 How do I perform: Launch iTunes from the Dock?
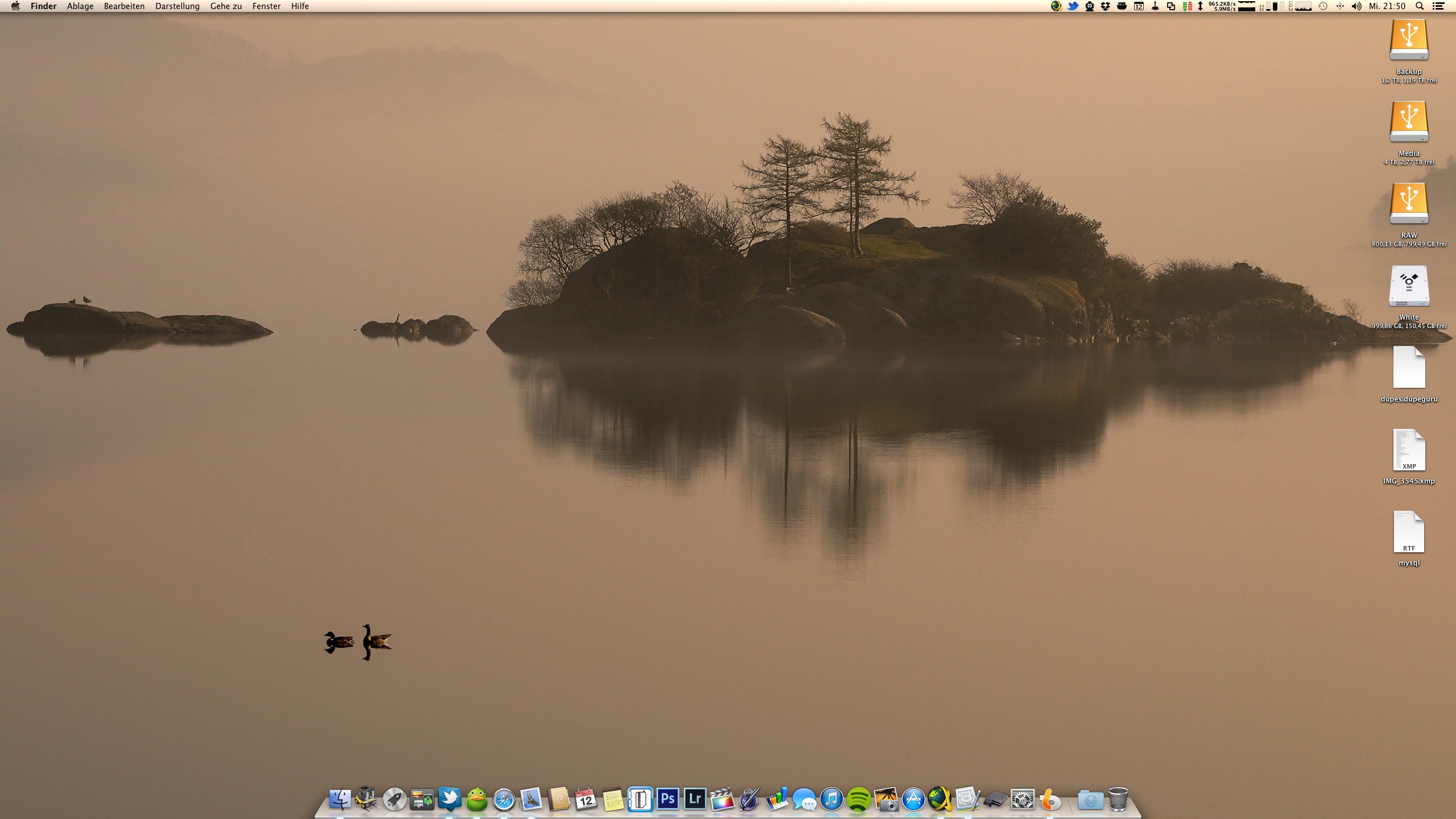point(832,799)
